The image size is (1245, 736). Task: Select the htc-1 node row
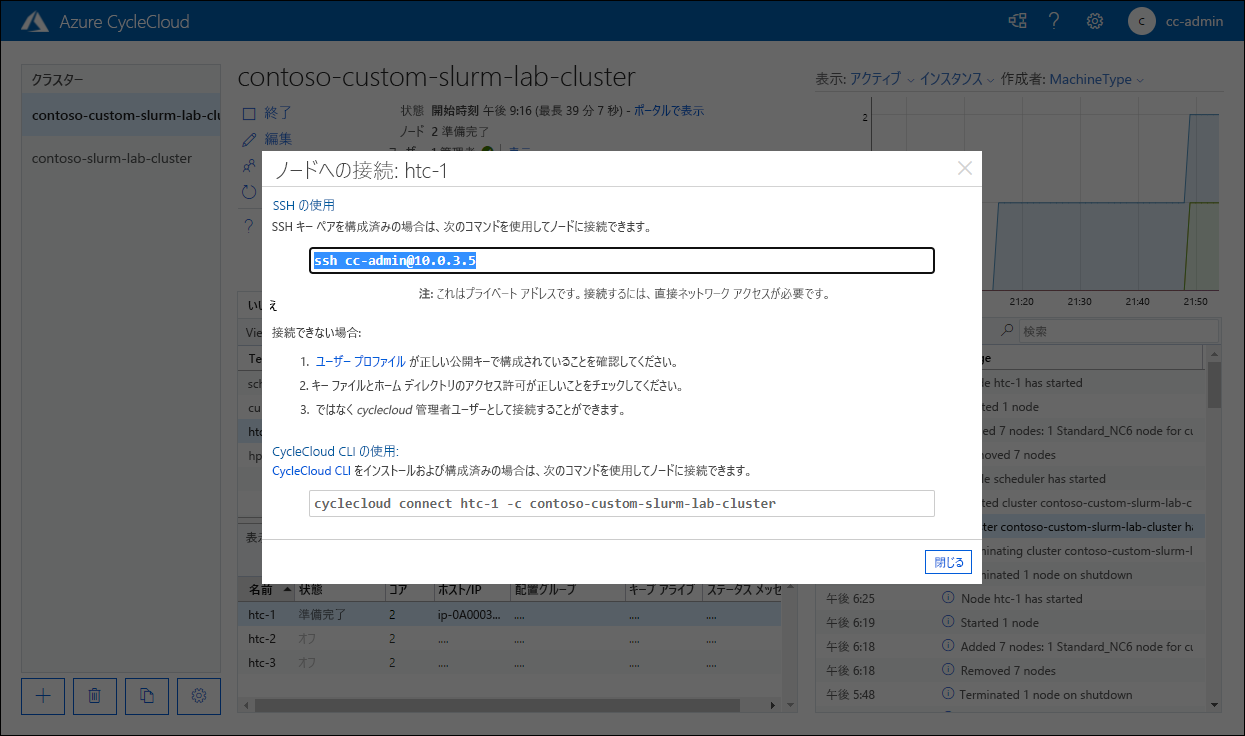pyautogui.click(x=509, y=614)
